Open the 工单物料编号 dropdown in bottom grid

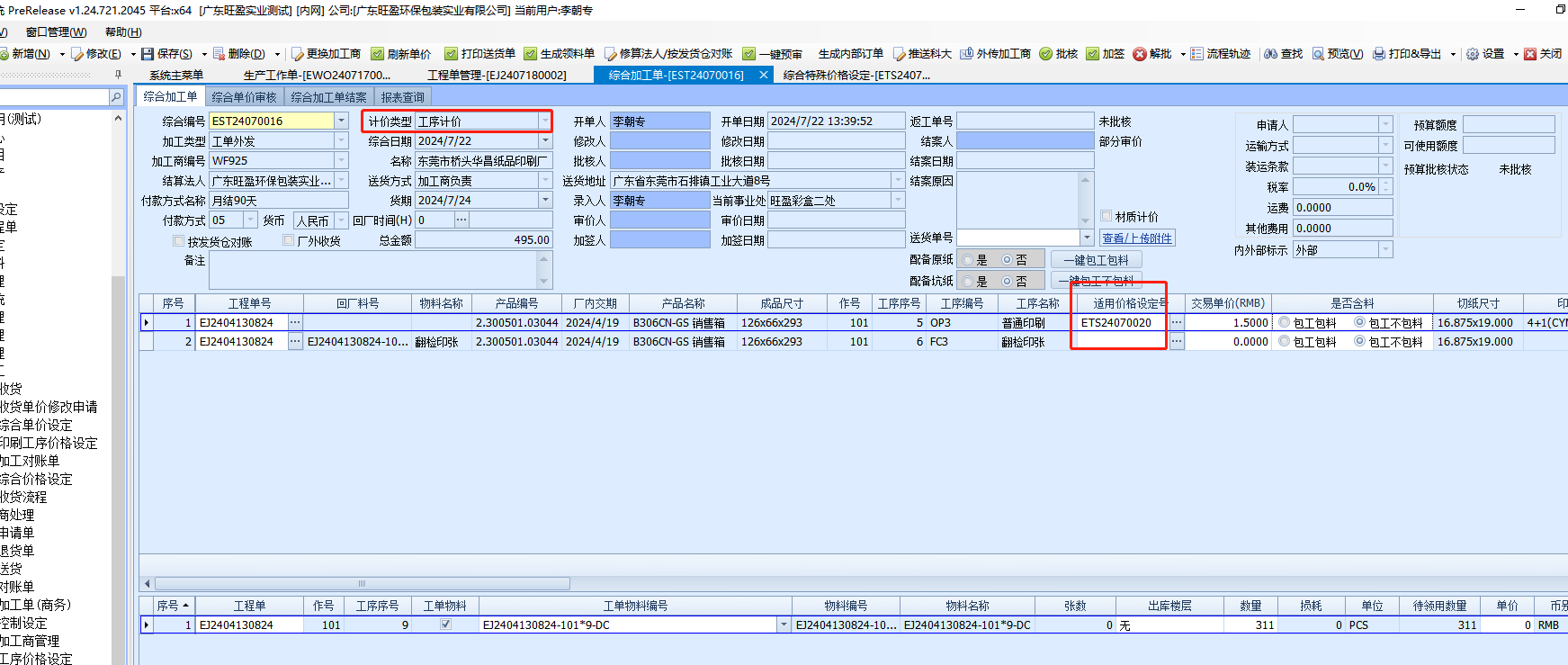coord(784,625)
